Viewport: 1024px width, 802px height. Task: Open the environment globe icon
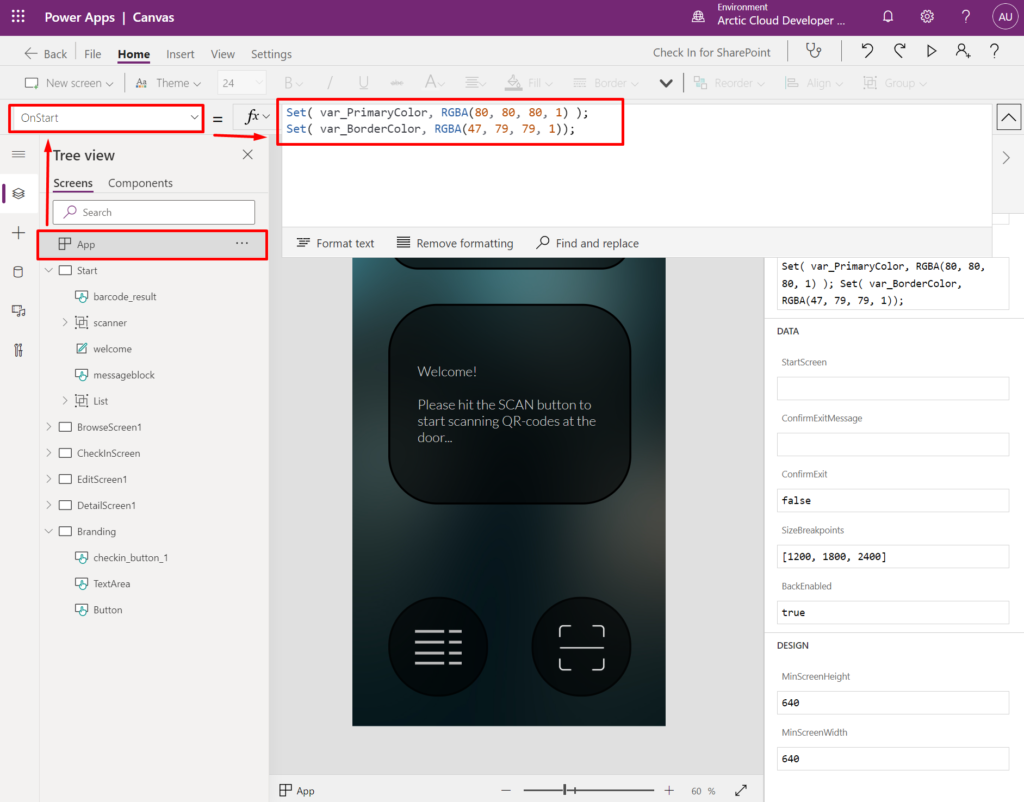coord(698,16)
